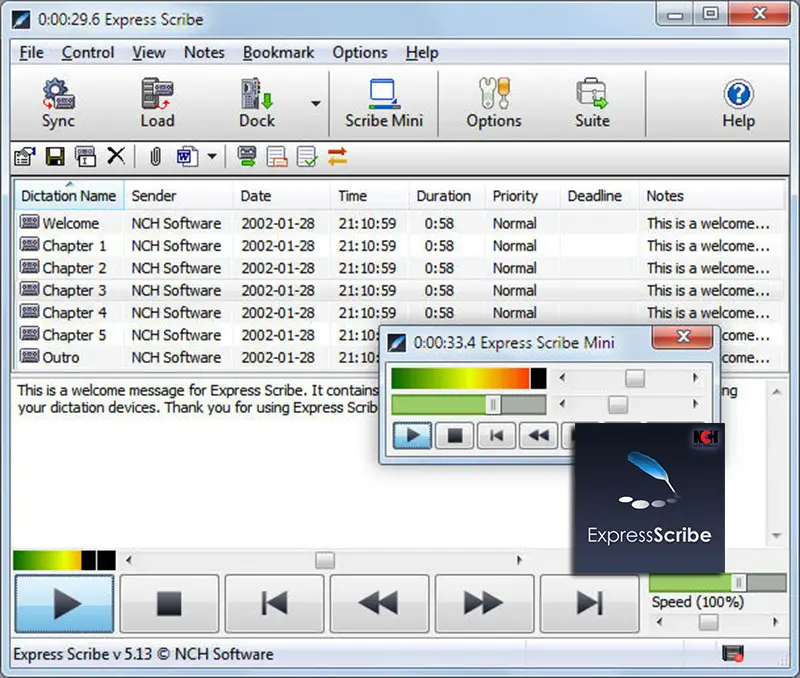Select the Welcome dictation row
This screenshot has height=678, width=800.
point(398,223)
